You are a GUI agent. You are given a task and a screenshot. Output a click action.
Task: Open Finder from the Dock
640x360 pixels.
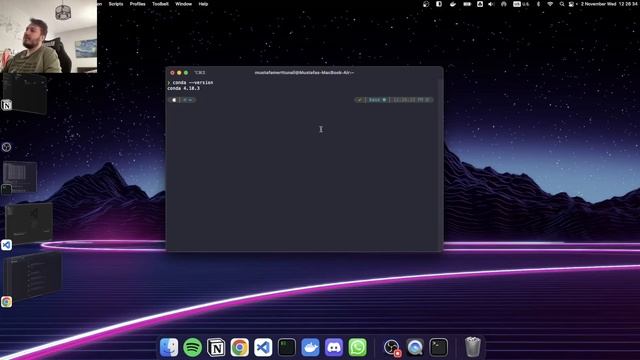point(169,347)
